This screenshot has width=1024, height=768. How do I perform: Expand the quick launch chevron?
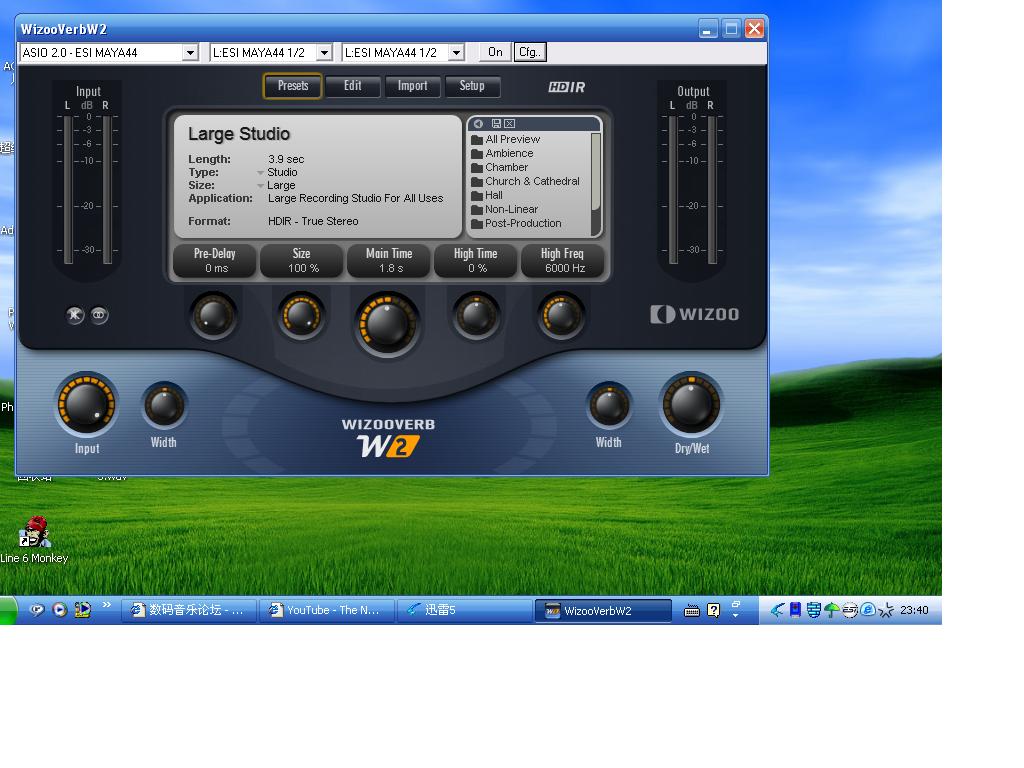[x=106, y=605]
